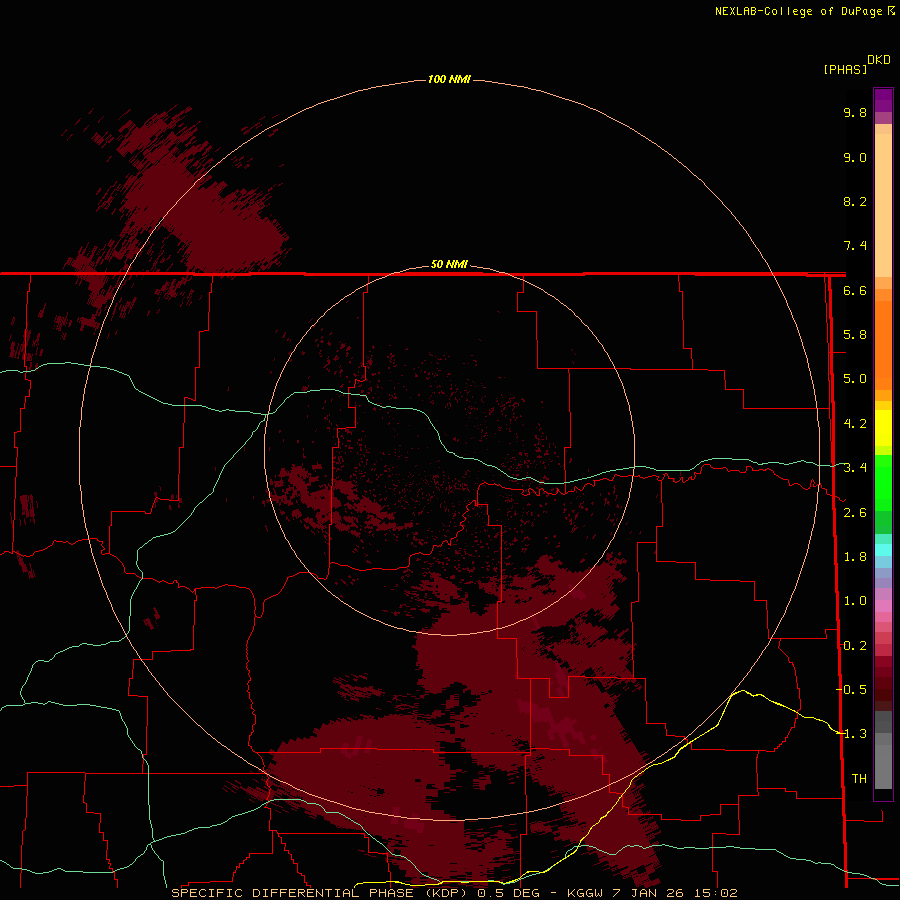This screenshot has width=900, height=900.
Task: Pick the orange segment of the color bar
Action: point(883,345)
